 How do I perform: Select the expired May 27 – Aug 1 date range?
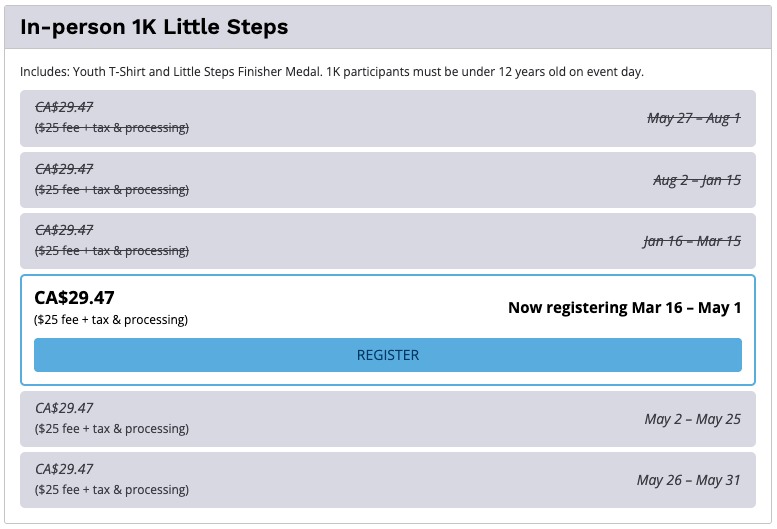[x=693, y=118]
